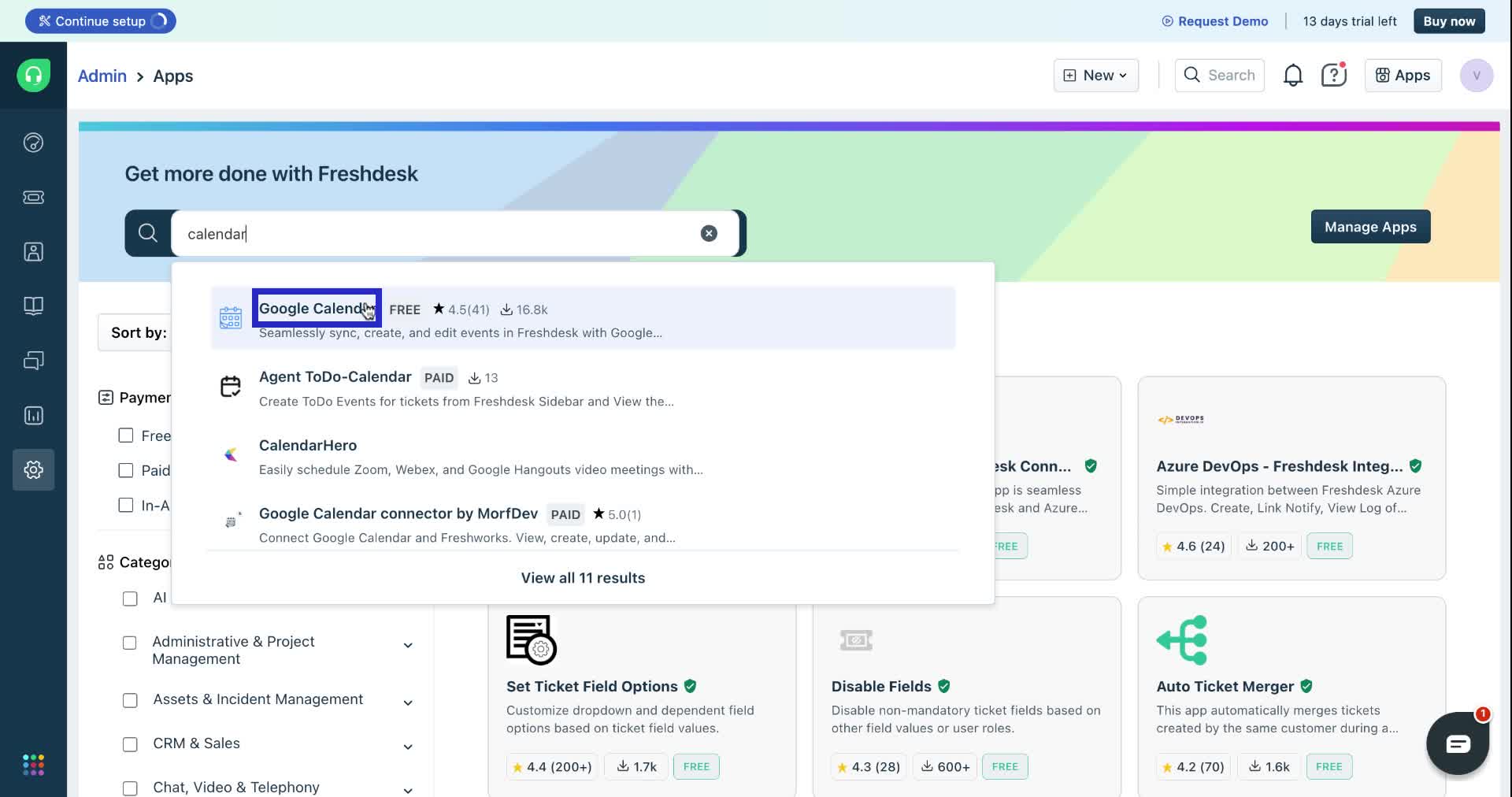Open the Analytics chart icon in sidebar
Image resolution: width=1512 pixels, height=797 pixels.
pos(33,415)
